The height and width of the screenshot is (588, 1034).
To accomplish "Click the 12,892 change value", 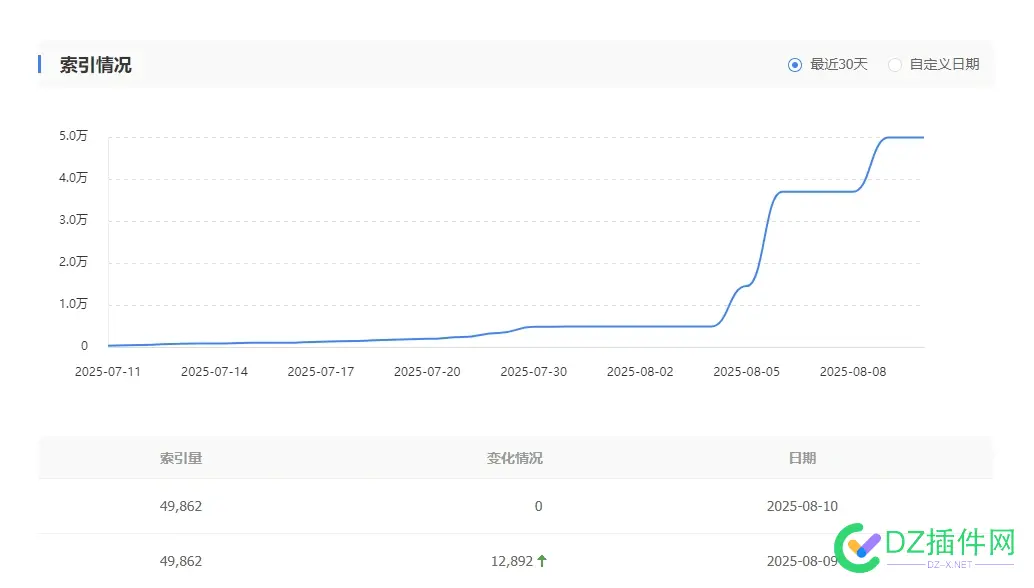I will coord(511,561).
